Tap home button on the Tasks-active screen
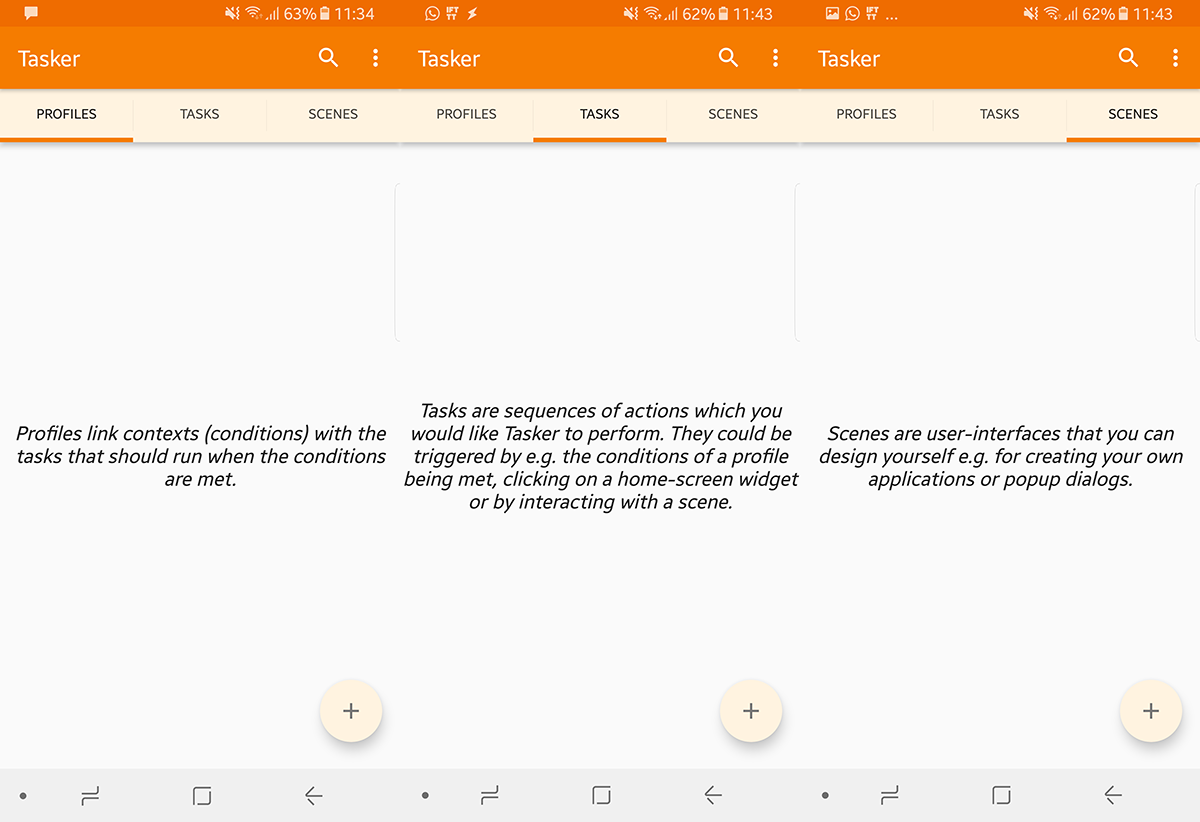This screenshot has width=1200, height=822. 602,796
